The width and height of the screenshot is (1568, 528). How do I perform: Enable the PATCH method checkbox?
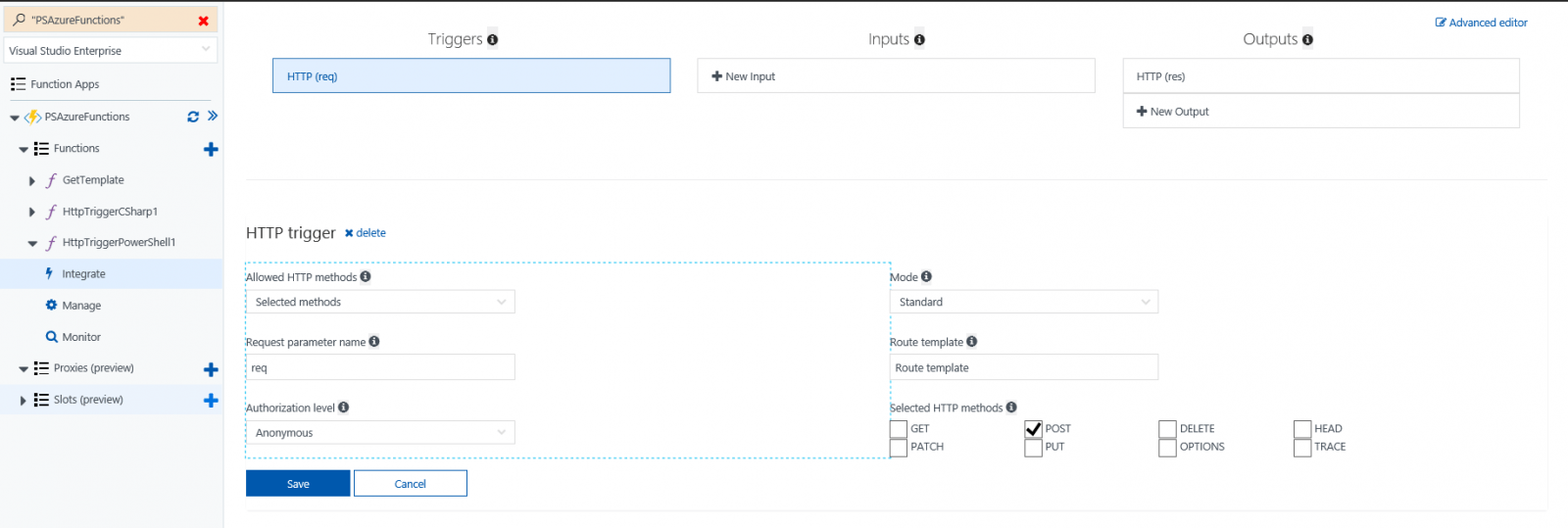pos(899,448)
